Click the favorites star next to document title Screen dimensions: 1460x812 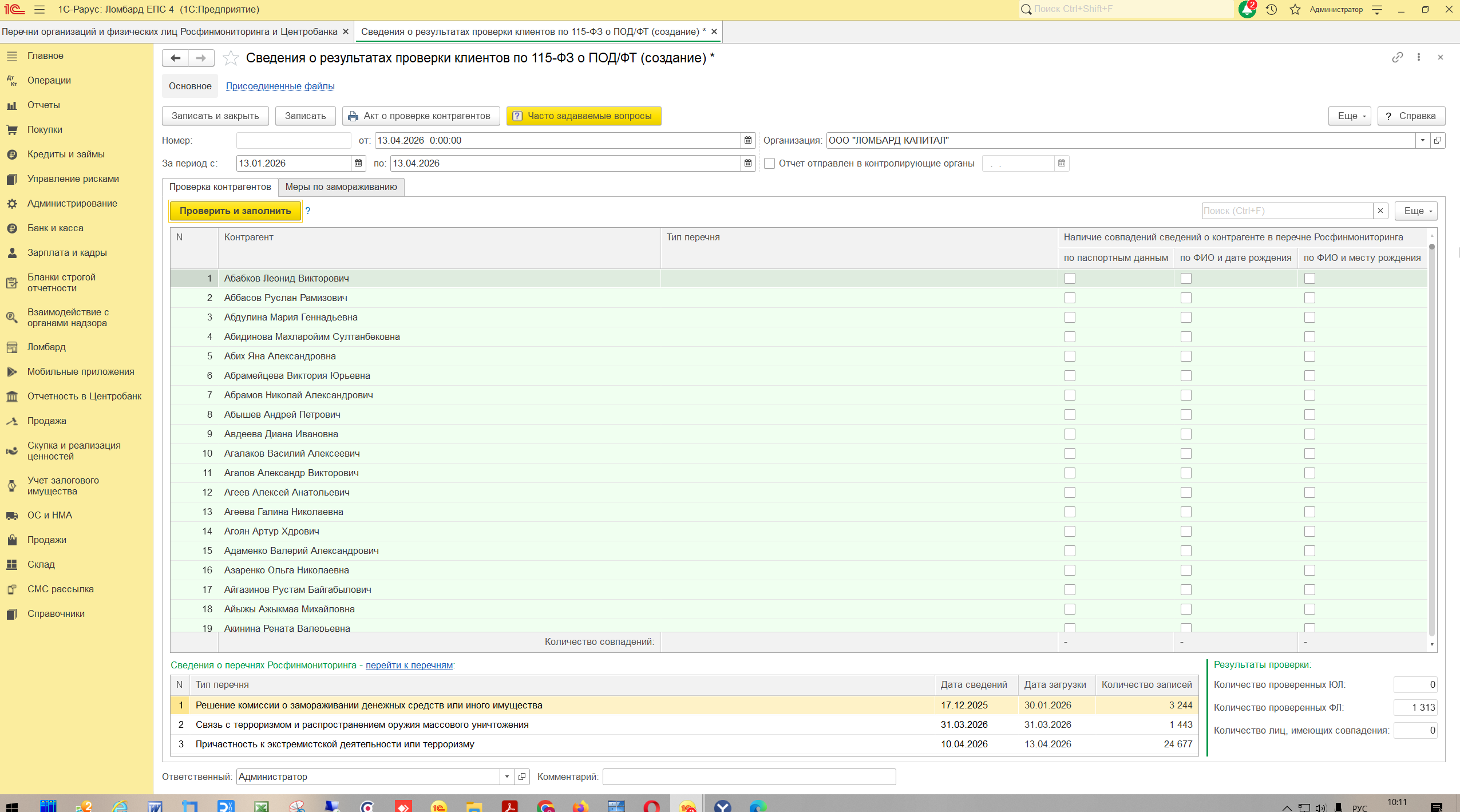[x=231, y=58]
